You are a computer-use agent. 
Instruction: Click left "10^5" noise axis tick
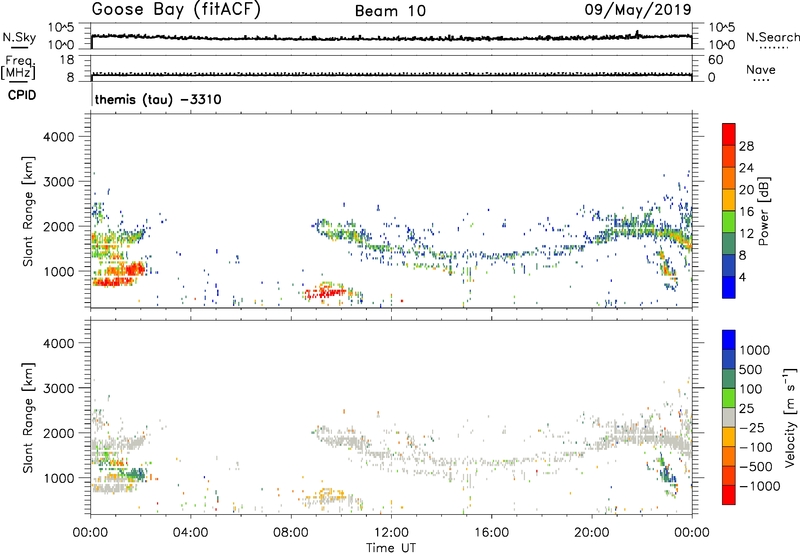tap(61, 27)
